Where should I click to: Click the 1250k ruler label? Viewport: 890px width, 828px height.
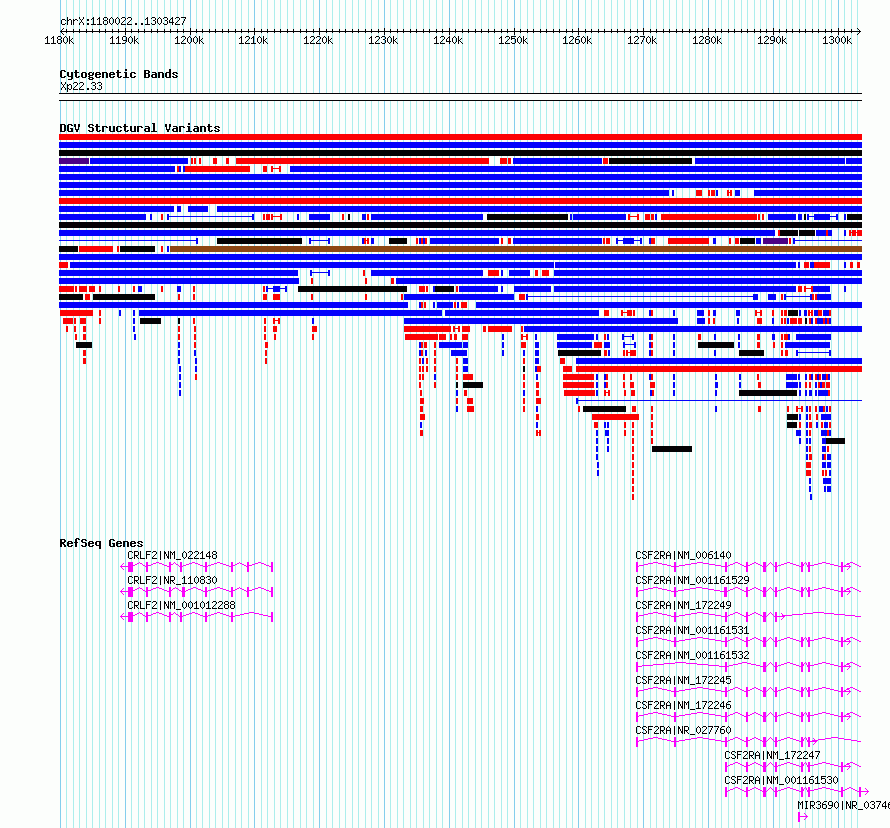(x=513, y=40)
